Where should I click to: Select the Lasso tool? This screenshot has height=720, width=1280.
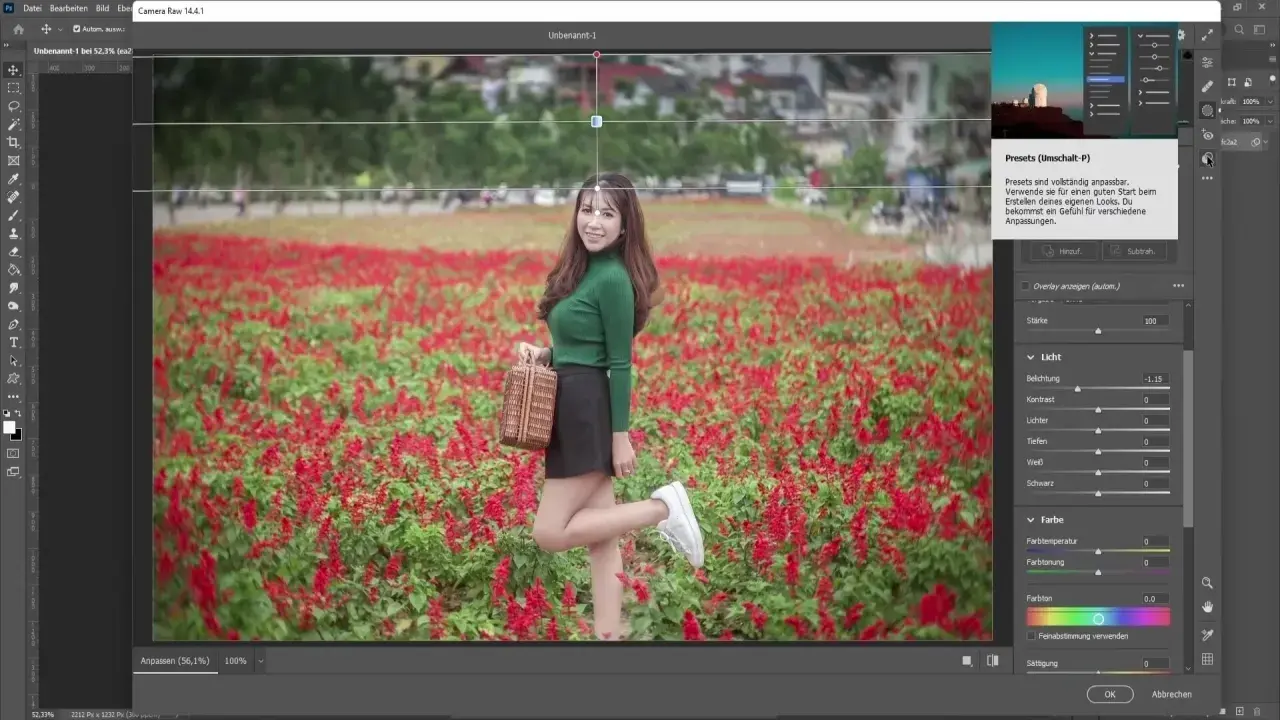click(x=14, y=106)
